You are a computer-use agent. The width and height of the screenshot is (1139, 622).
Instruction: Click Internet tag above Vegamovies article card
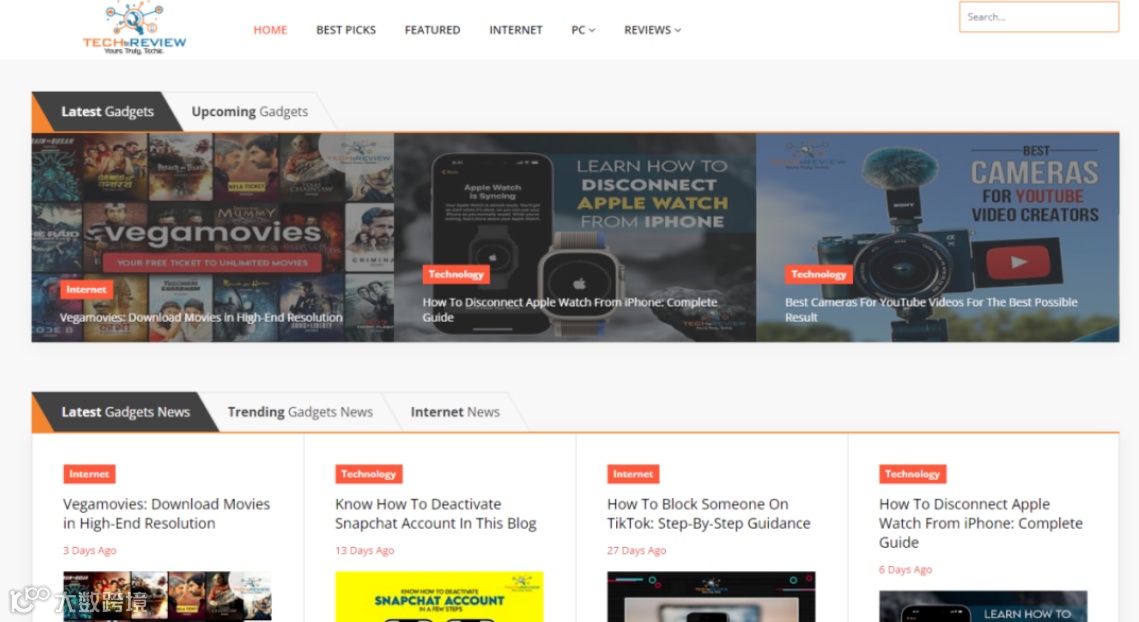(89, 474)
